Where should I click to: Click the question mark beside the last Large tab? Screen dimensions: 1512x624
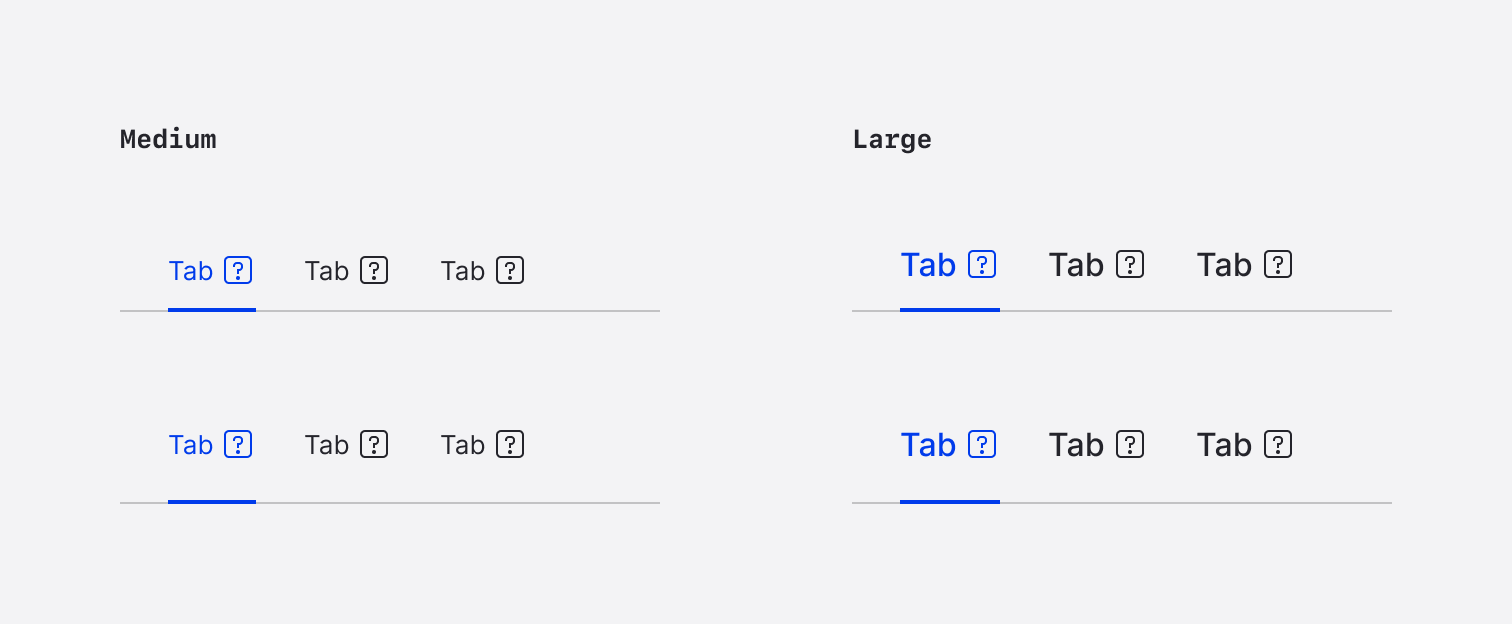(1279, 264)
